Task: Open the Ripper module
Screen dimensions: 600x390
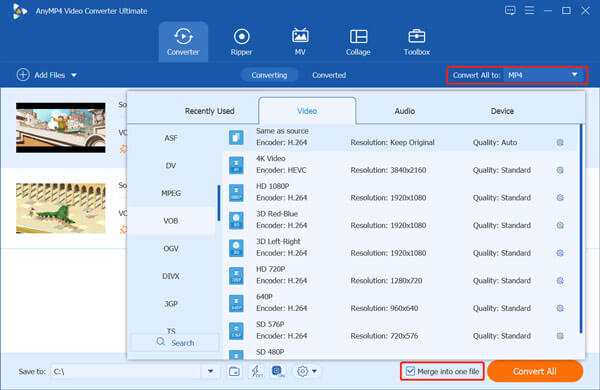Action: pyautogui.click(x=241, y=42)
